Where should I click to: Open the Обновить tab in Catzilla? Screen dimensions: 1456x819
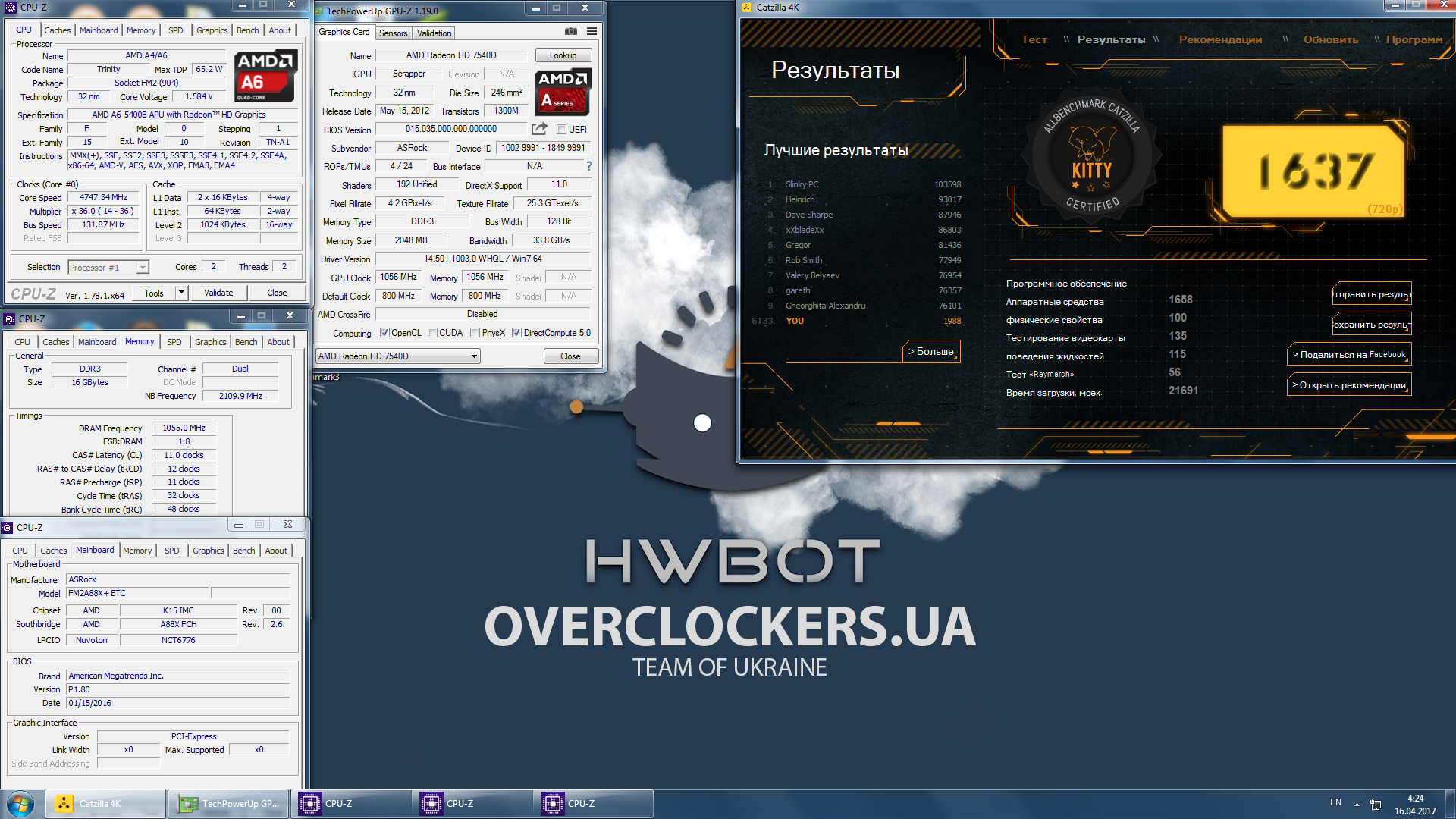(x=1331, y=39)
